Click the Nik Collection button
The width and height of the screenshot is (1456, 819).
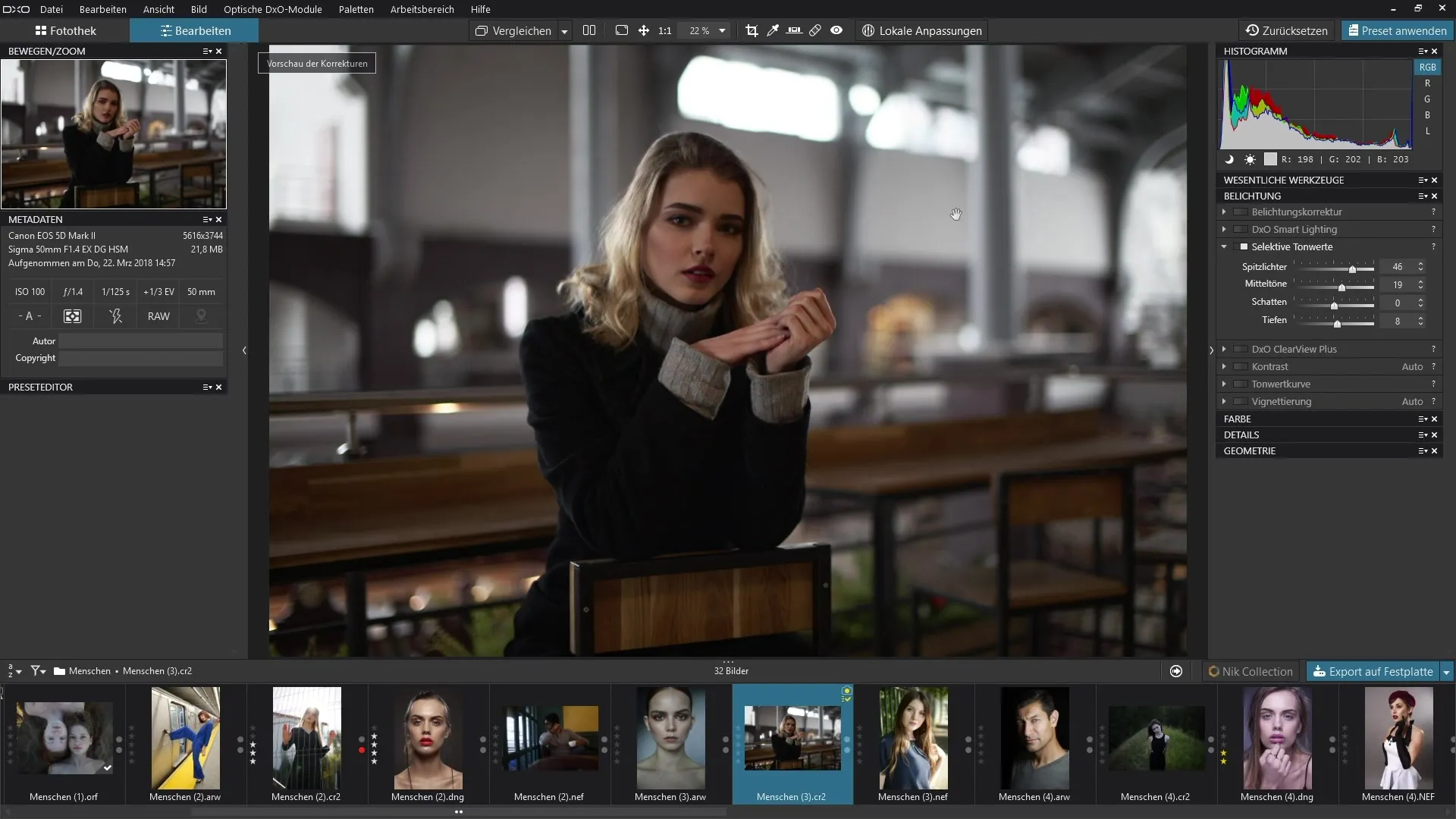tap(1250, 671)
